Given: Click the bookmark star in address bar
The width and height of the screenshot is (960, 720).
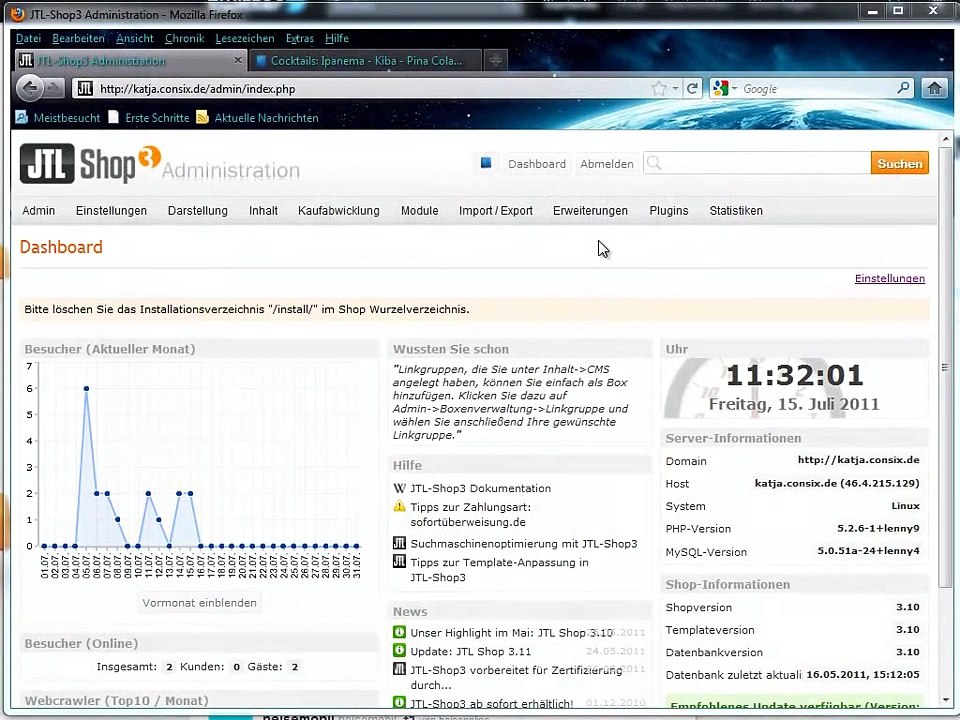Looking at the screenshot, I should (x=659, y=89).
